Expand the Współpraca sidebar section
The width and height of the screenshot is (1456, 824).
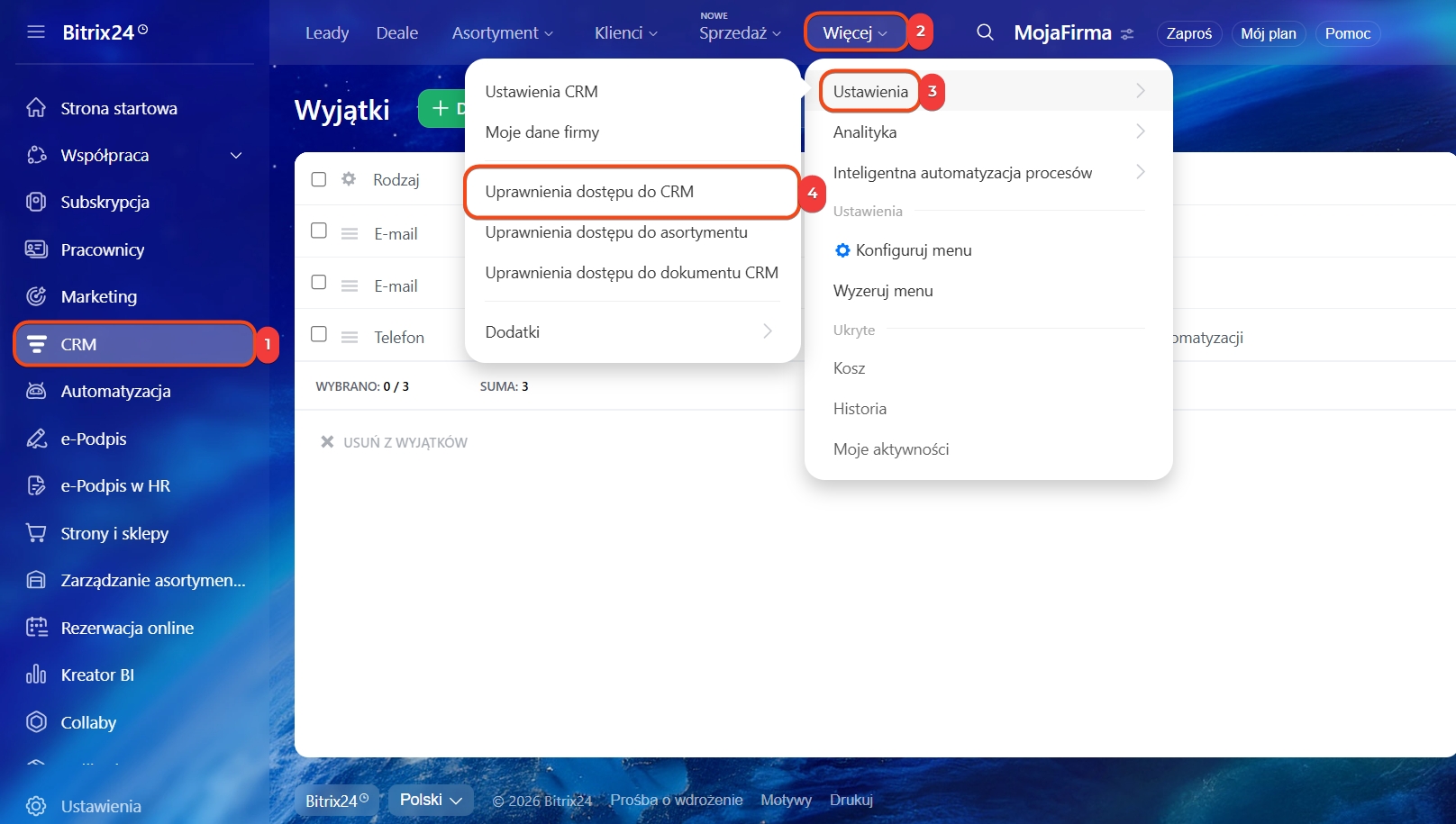236,156
